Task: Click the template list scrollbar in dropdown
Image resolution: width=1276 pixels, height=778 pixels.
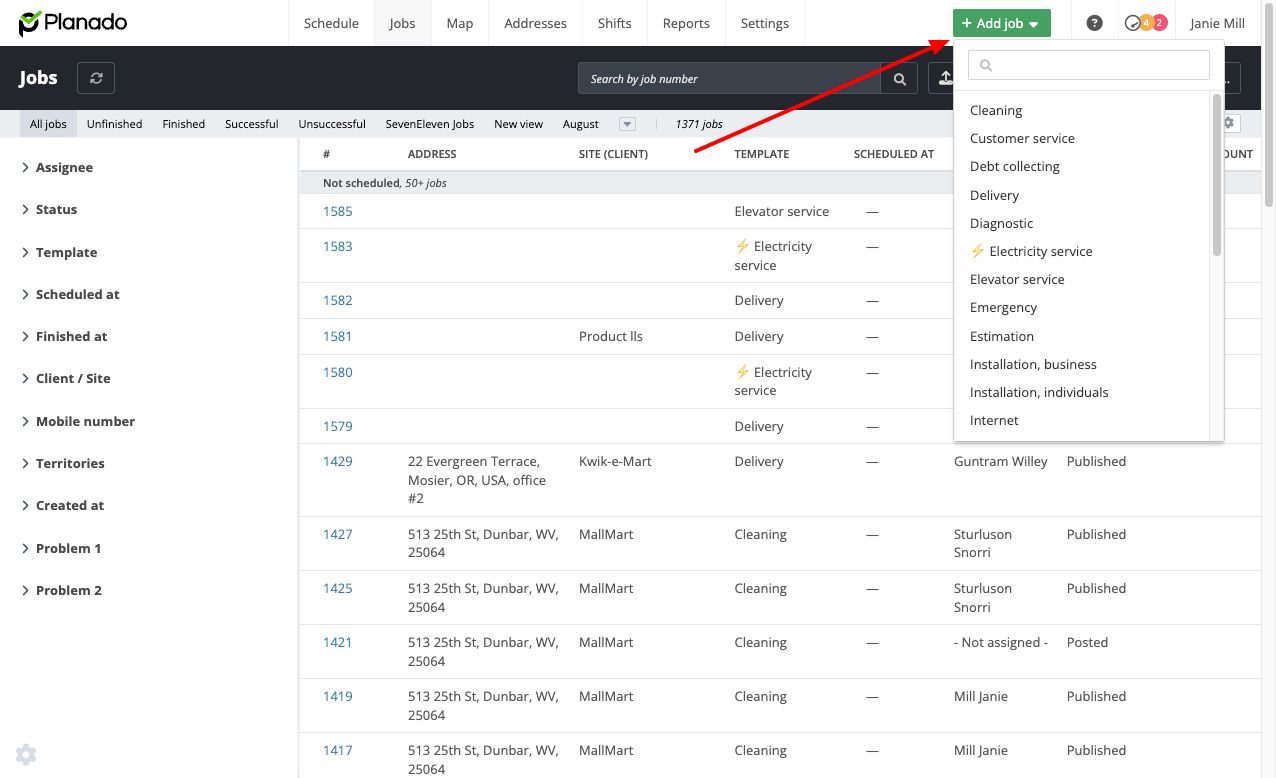Action: 1217,175
